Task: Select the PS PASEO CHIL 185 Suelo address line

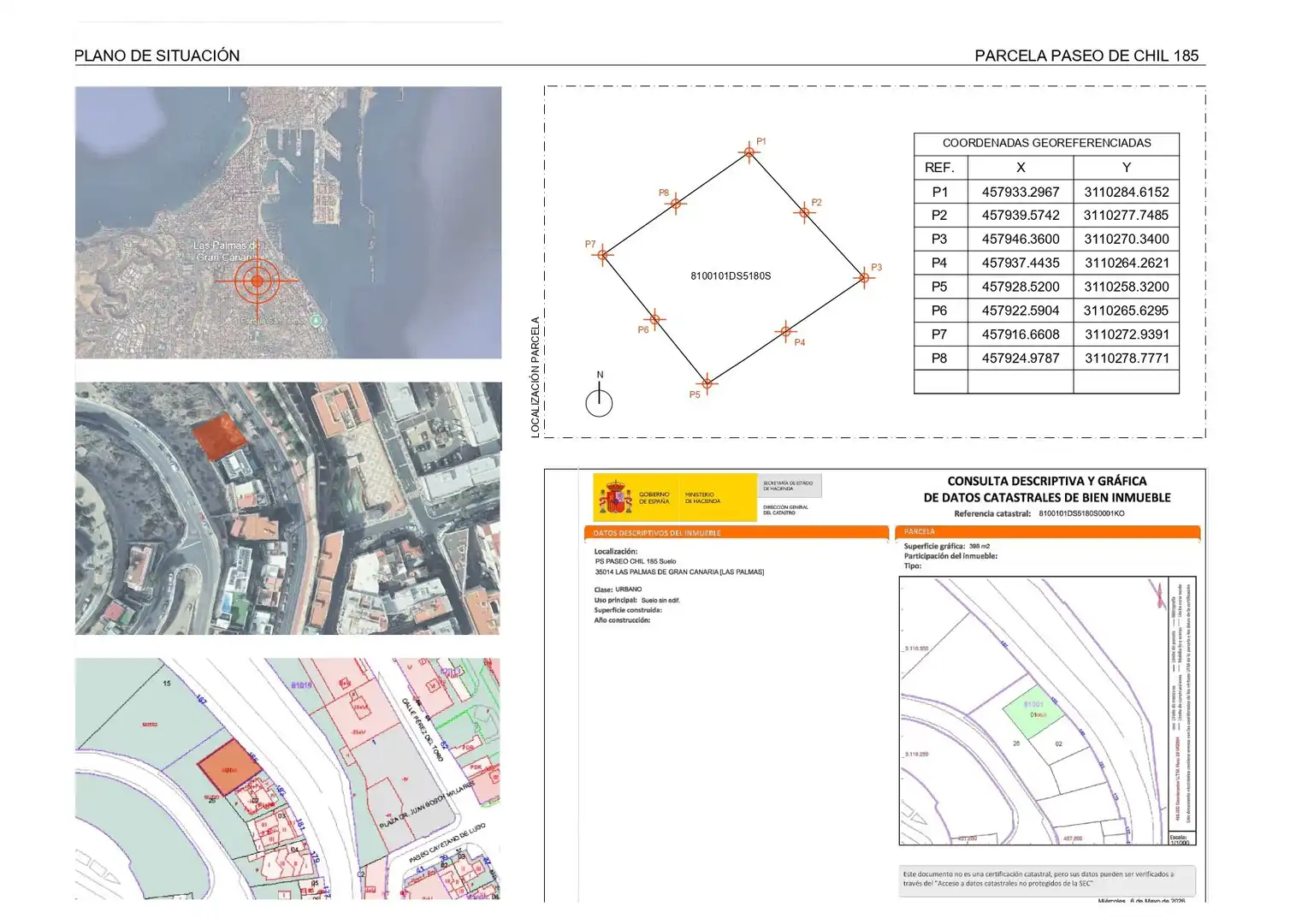Action: click(636, 562)
